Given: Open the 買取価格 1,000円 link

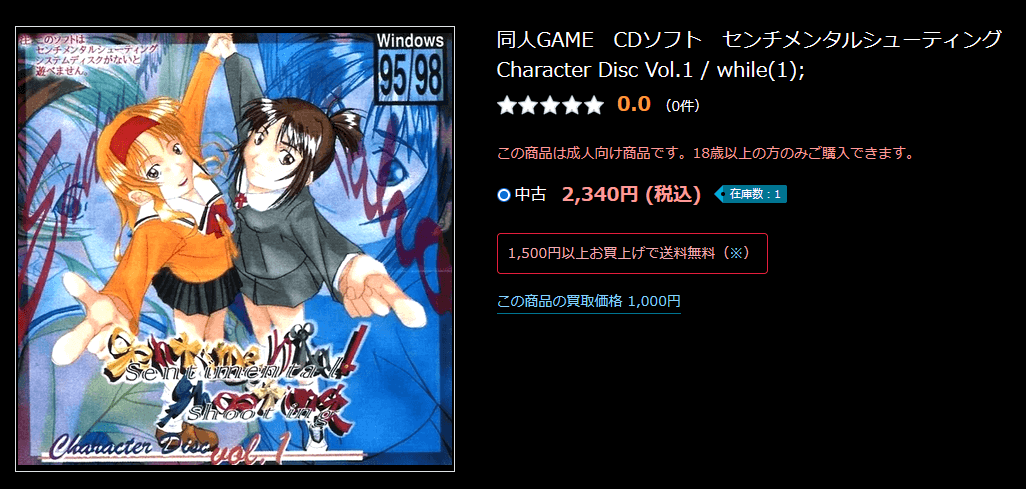Looking at the screenshot, I should 589,301.
